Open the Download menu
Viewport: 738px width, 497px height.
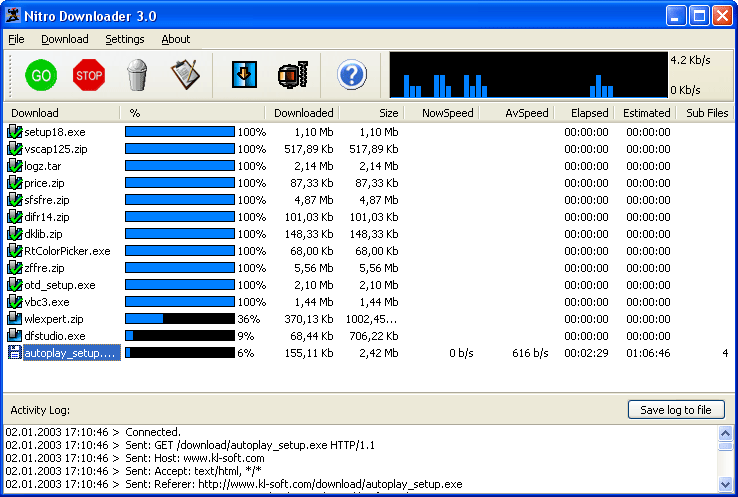pos(64,39)
